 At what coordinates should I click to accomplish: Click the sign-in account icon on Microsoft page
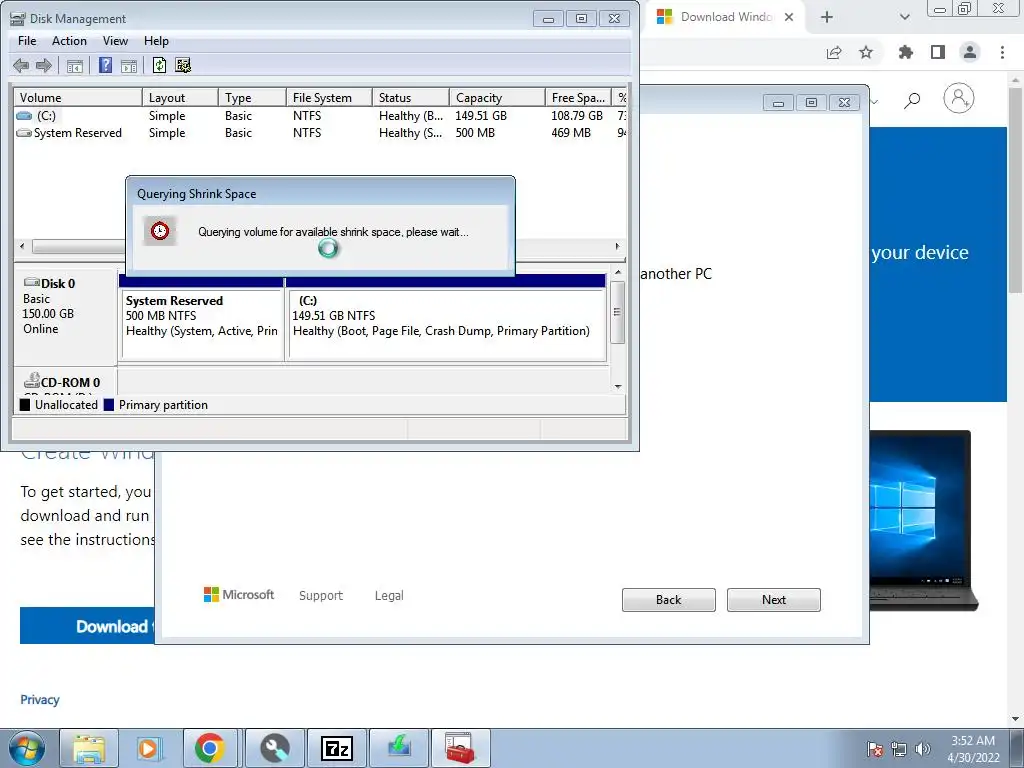tap(958, 99)
